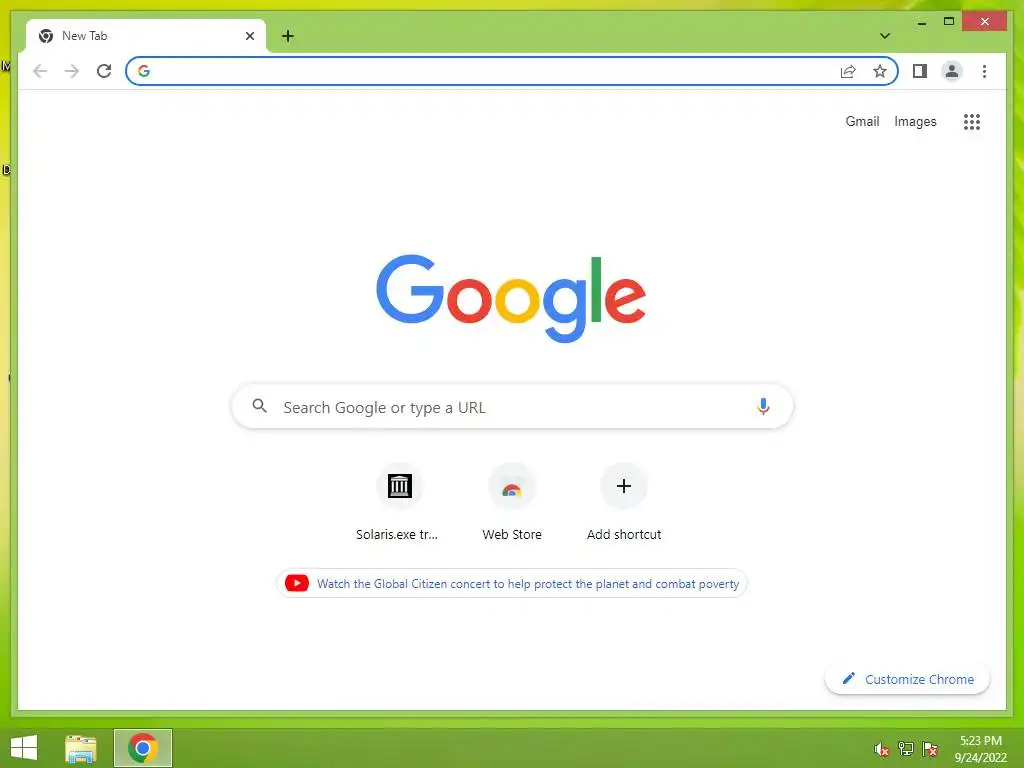Open the Solaris.exe shortcut tile
This screenshot has width=1024, height=768.
point(398,502)
